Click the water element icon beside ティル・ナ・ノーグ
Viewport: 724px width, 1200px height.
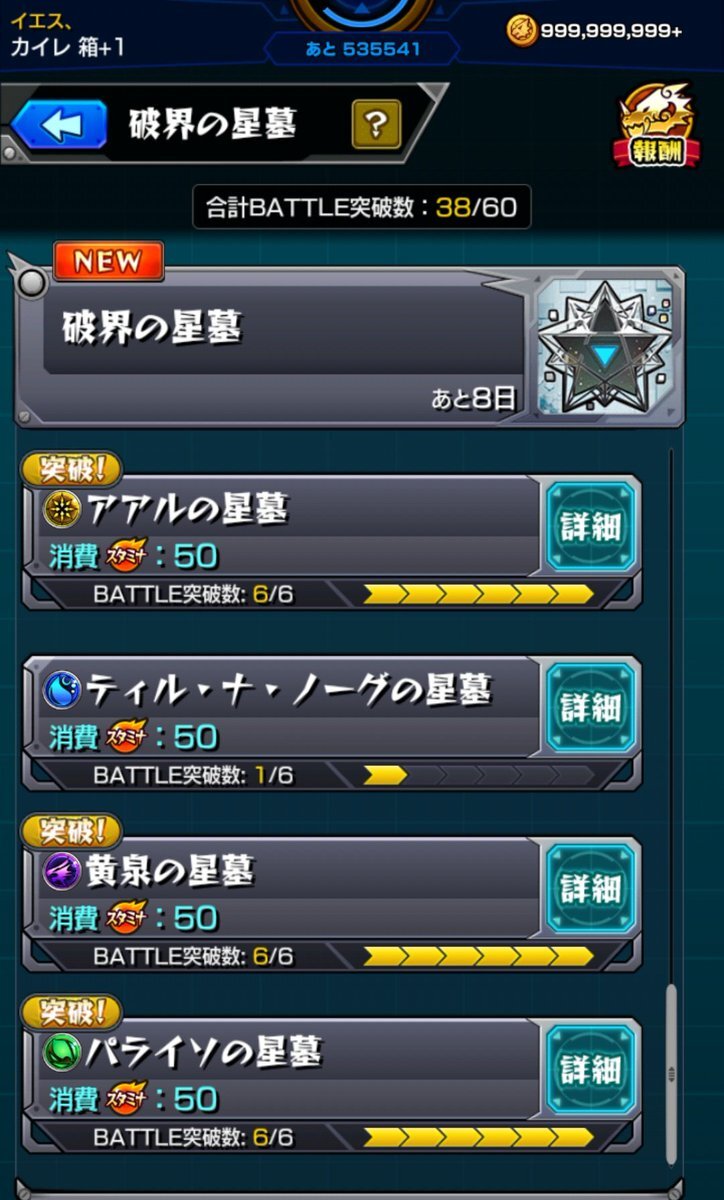(63, 690)
